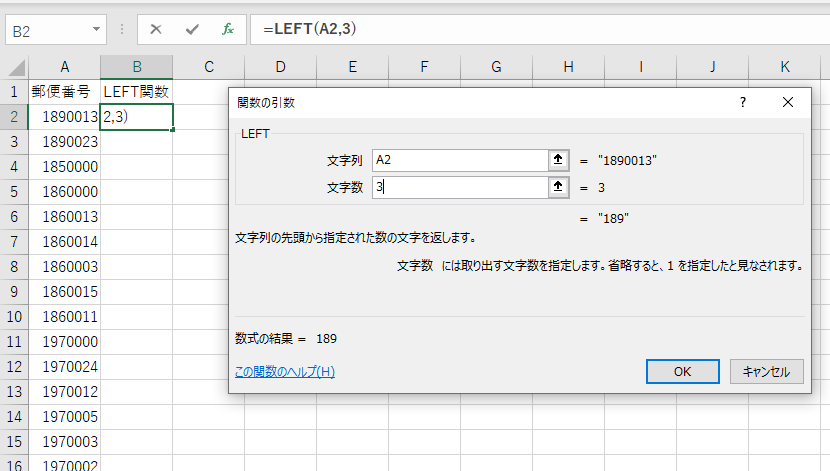Confirm formula with checkmark icon
Image resolution: width=830 pixels, height=471 pixels.
coord(192,29)
